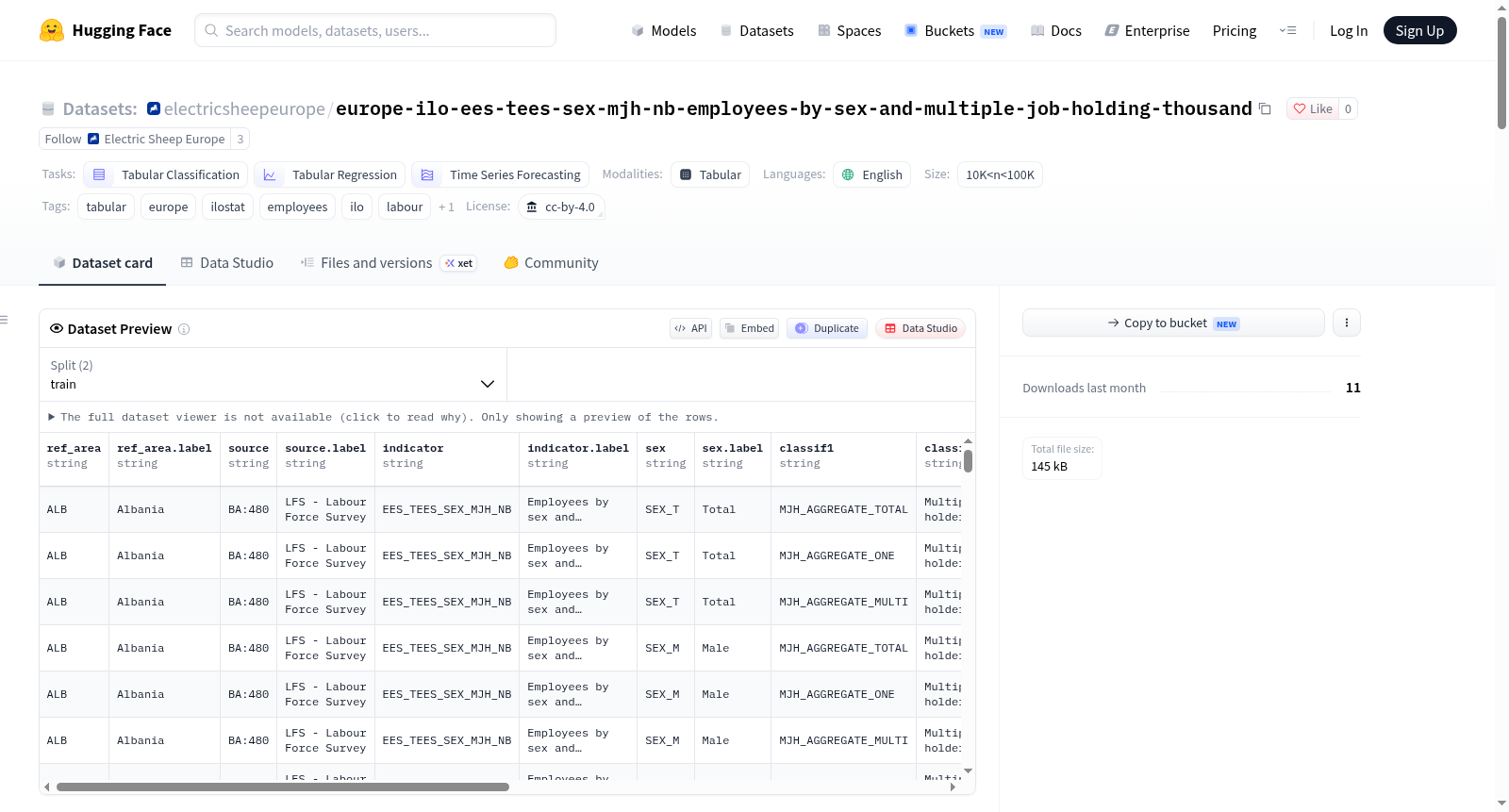Click the ilostat tag
Screen dimensions: 1509x812
pos(227,207)
